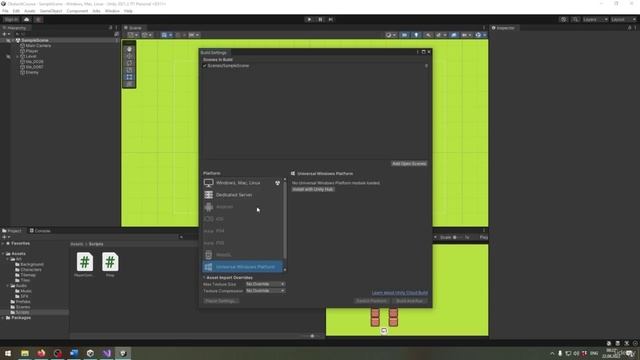This screenshot has width=640, height=360.
Task: Adjust the Project icon size slider
Action: tap(312, 336)
